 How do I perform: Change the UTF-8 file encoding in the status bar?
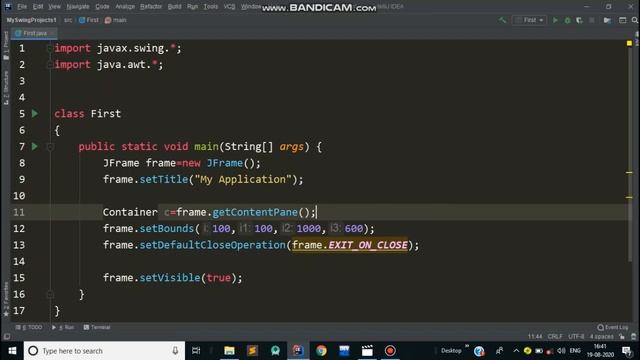tap(576, 337)
